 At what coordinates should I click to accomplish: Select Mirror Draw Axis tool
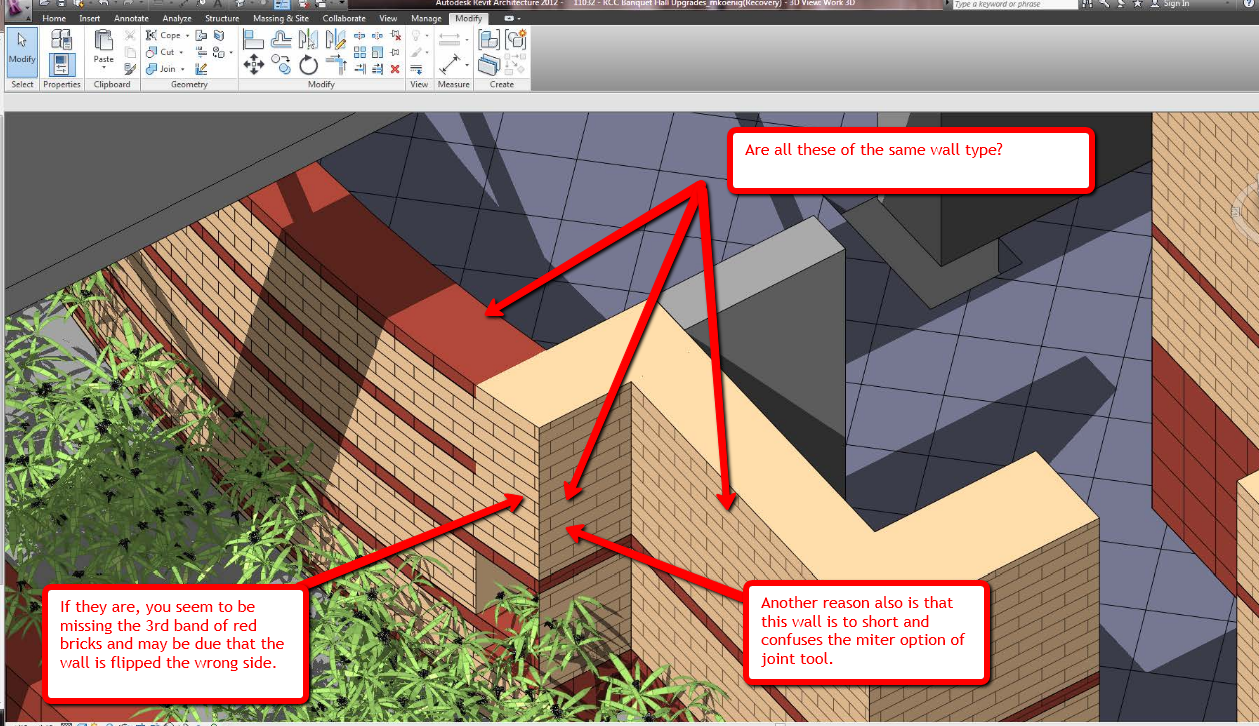coord(336,39)
